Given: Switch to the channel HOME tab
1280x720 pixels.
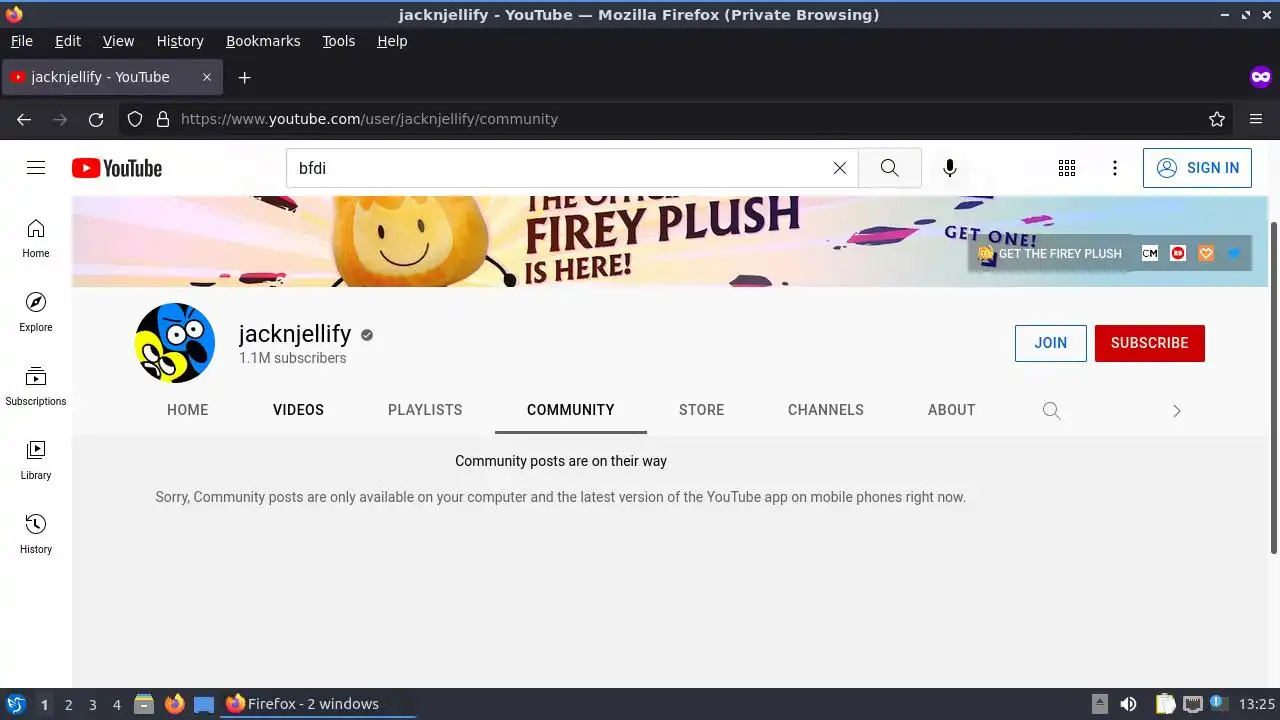Looking at the screenshot, I should (188, 410).
